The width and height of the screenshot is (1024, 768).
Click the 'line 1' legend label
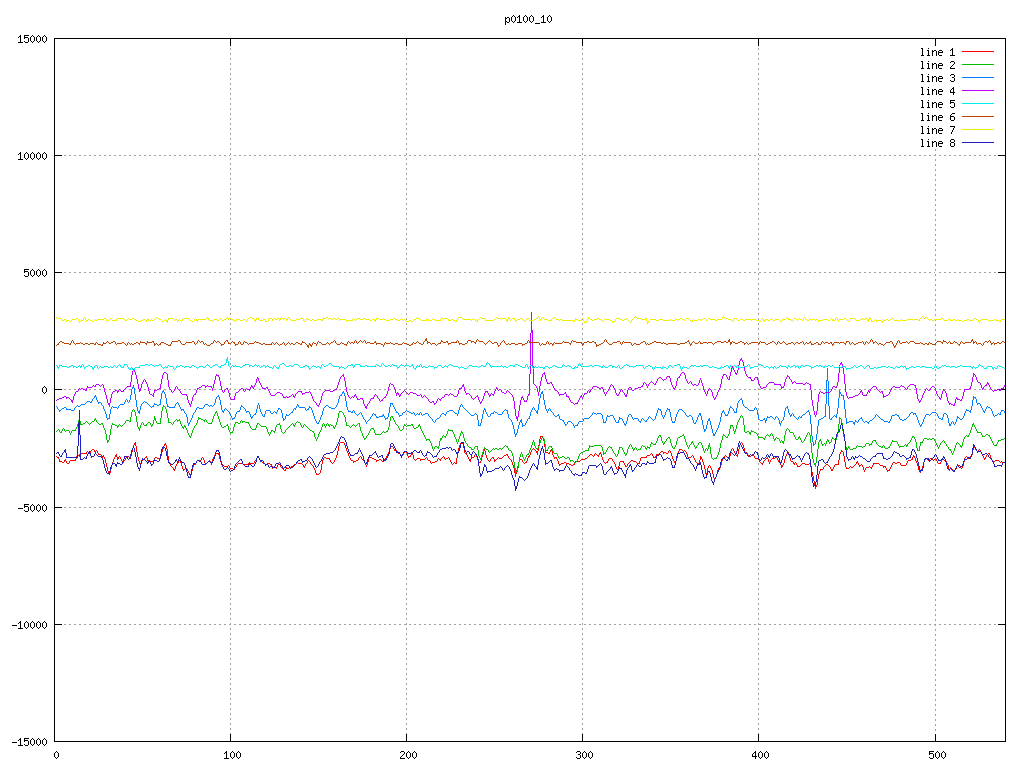click(937, 52)
